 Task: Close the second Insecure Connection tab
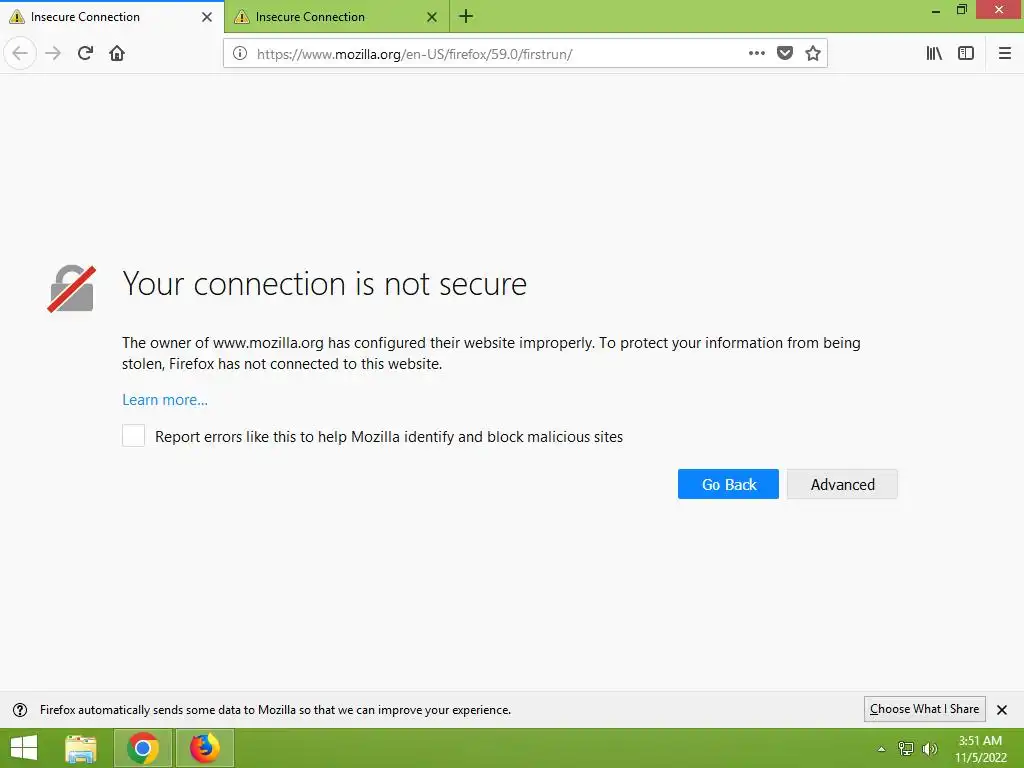point(432,17)
